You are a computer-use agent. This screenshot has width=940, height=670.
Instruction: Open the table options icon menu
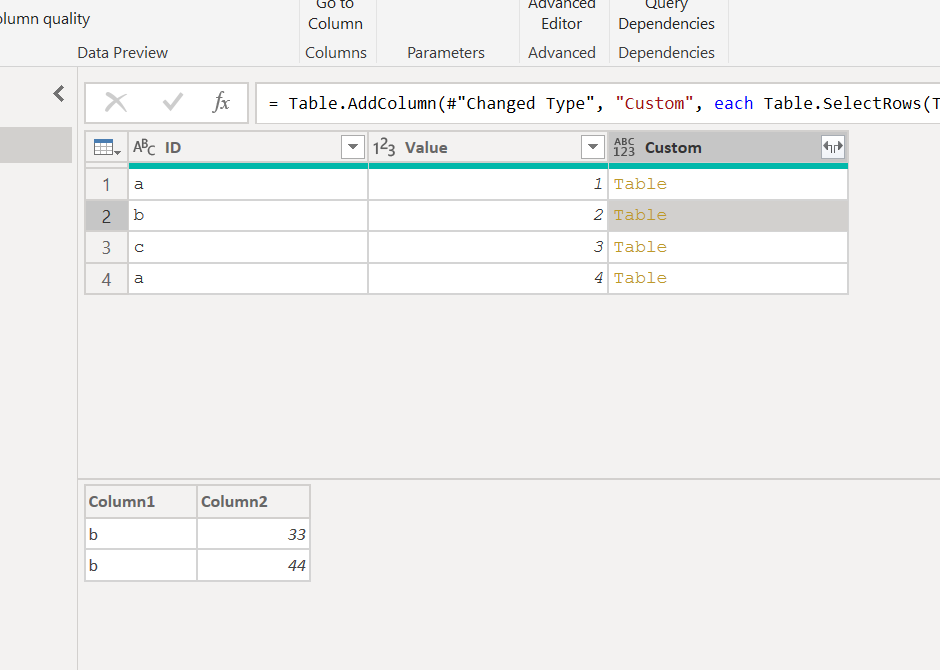pyautogui.click(x=107, y=147)
